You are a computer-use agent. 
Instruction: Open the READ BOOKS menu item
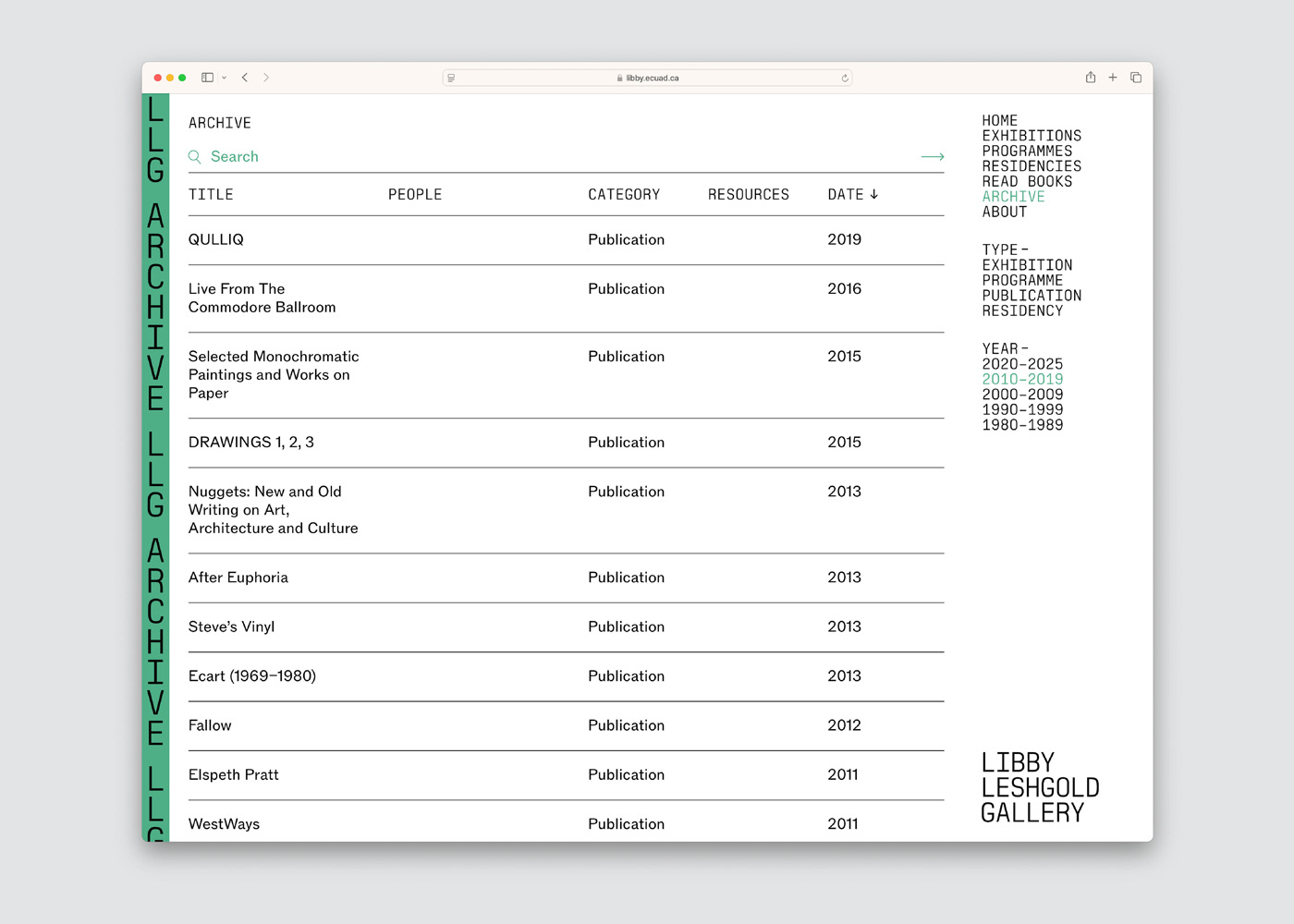point(1027,182)
